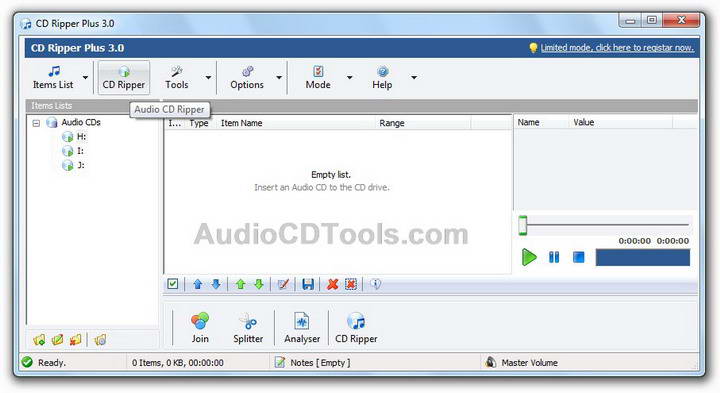Viewport: 720px width, 393px height.
Task: Open the Options toolbar menu
Action: coord(247,77)
